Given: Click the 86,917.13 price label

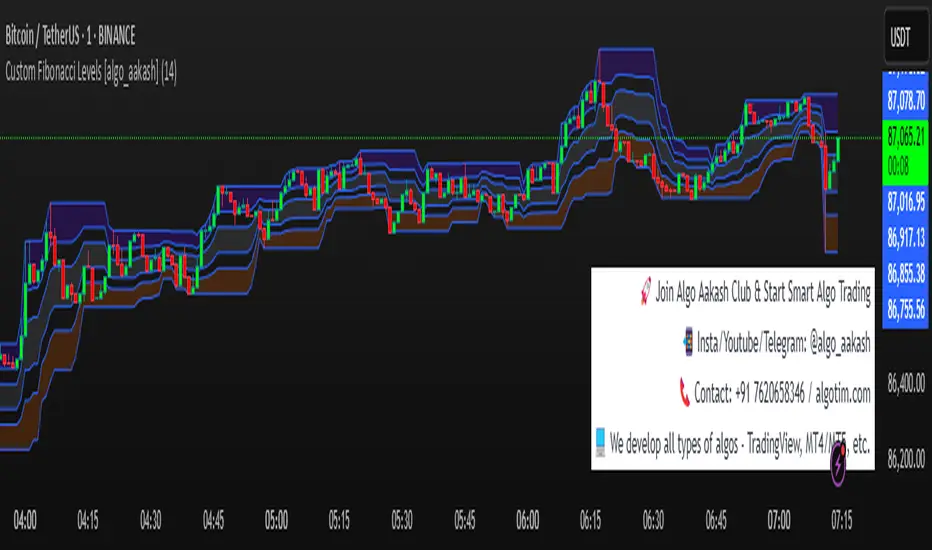Looking at the screenshot, I should [x=905, y=238].
